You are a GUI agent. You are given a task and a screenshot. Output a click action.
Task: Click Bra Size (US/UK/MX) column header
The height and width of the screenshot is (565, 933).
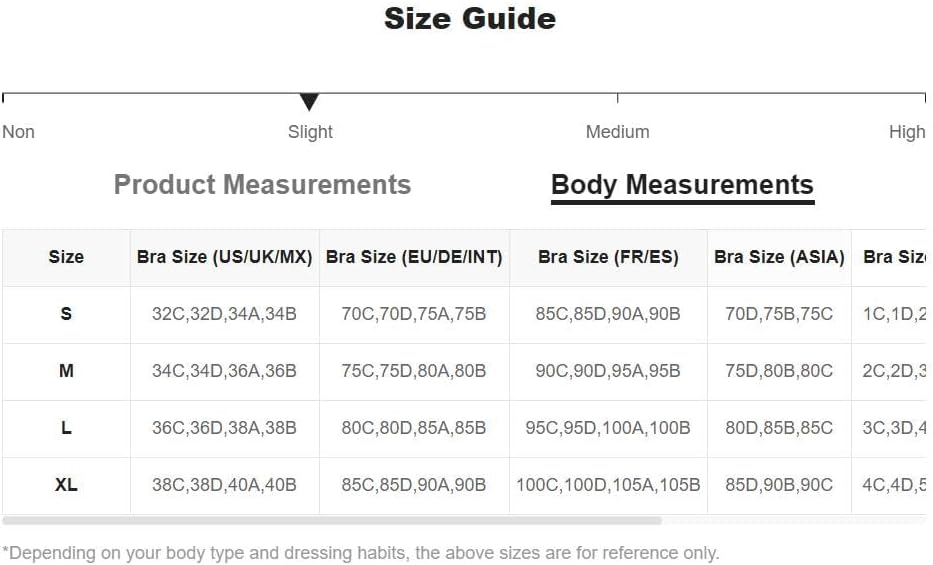[x=225, y=257]
